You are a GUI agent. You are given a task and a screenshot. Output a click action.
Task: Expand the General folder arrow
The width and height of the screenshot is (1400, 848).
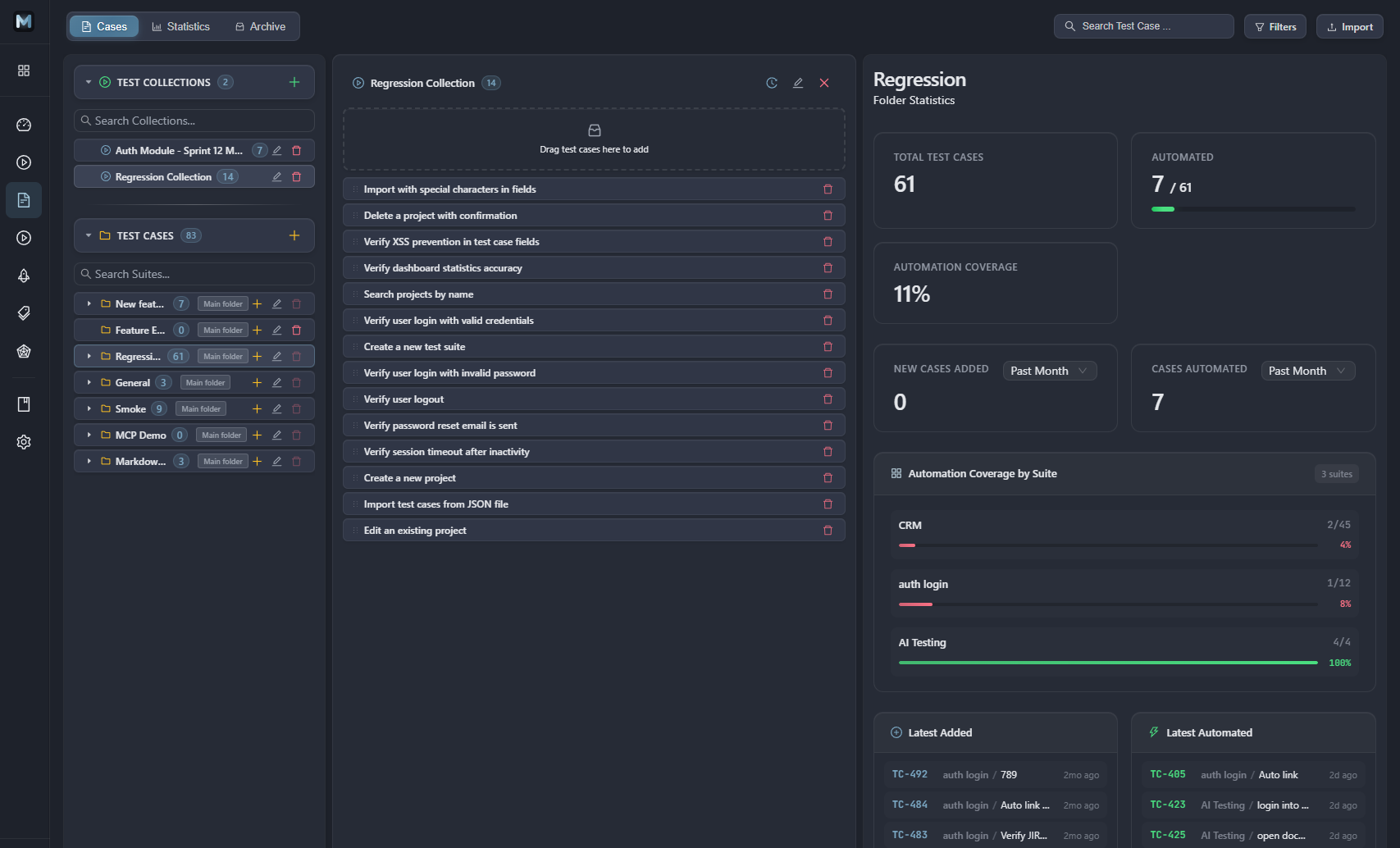tap(89, 383)
